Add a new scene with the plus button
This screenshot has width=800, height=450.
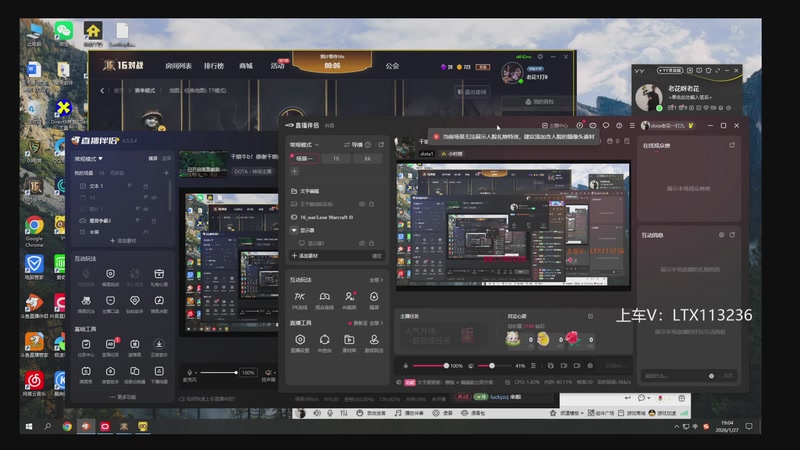[294, 172]
